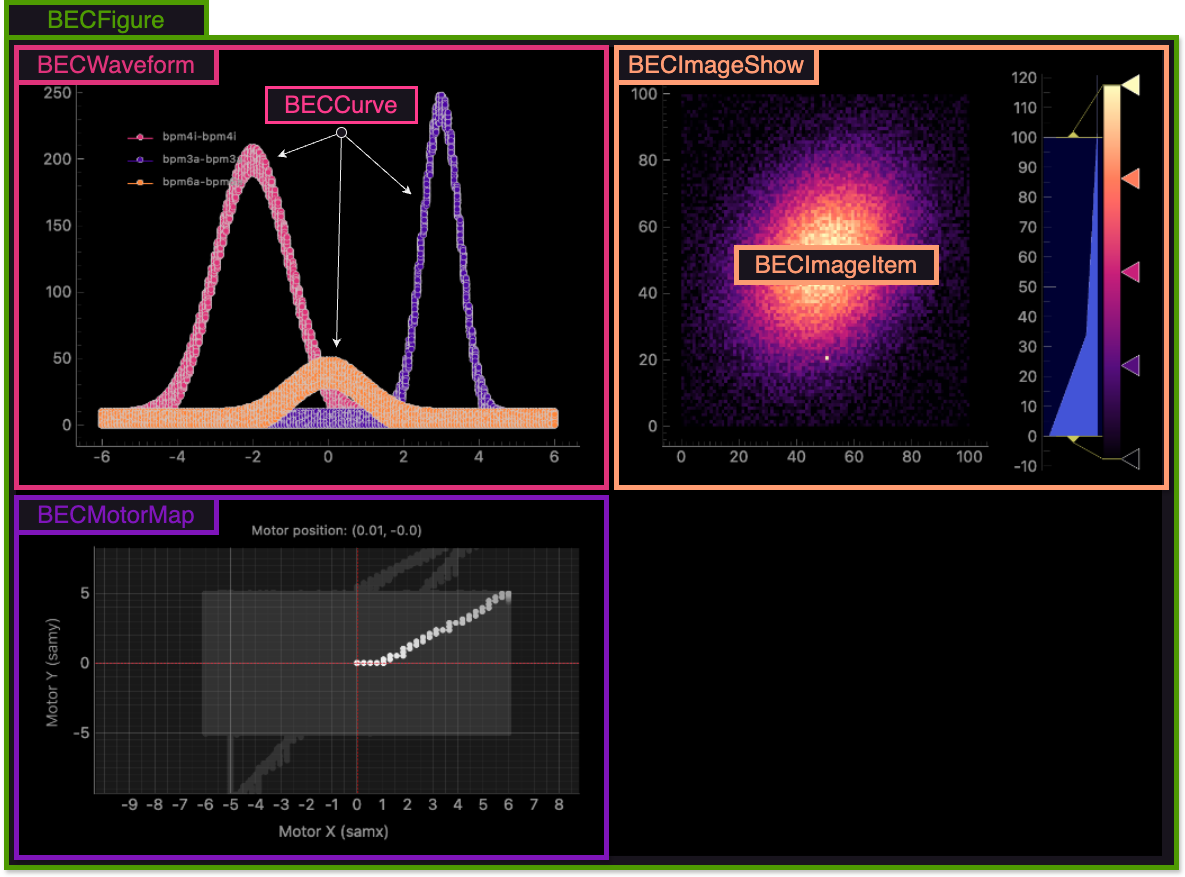Image resolution: width=1185 pixels, height=877 pixels.
Task: Click the BECImageShow label tab
Action: point(716,65)
